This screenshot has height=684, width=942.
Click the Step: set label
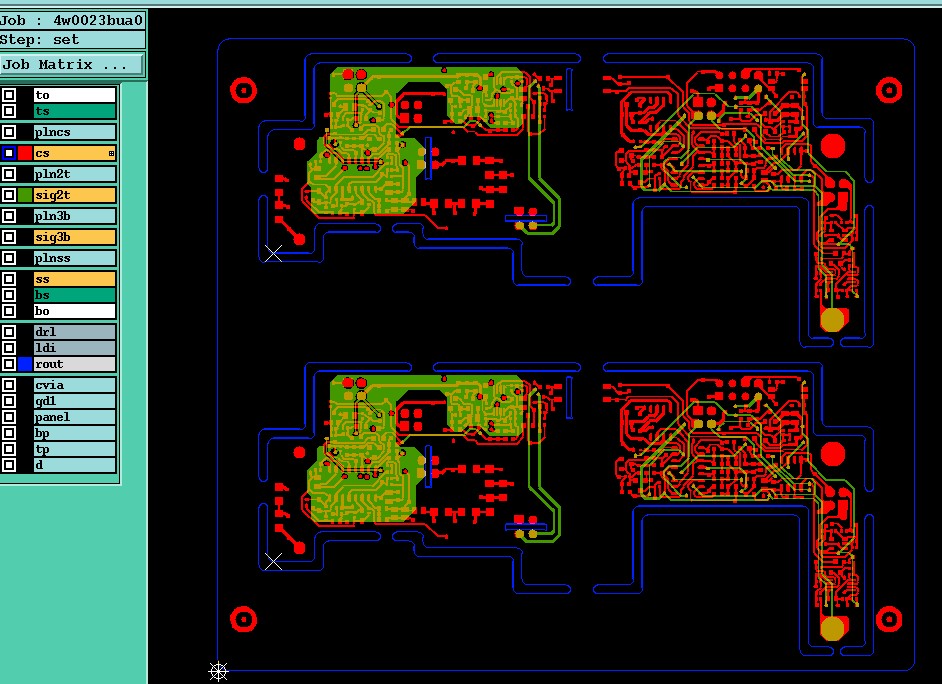72,40
